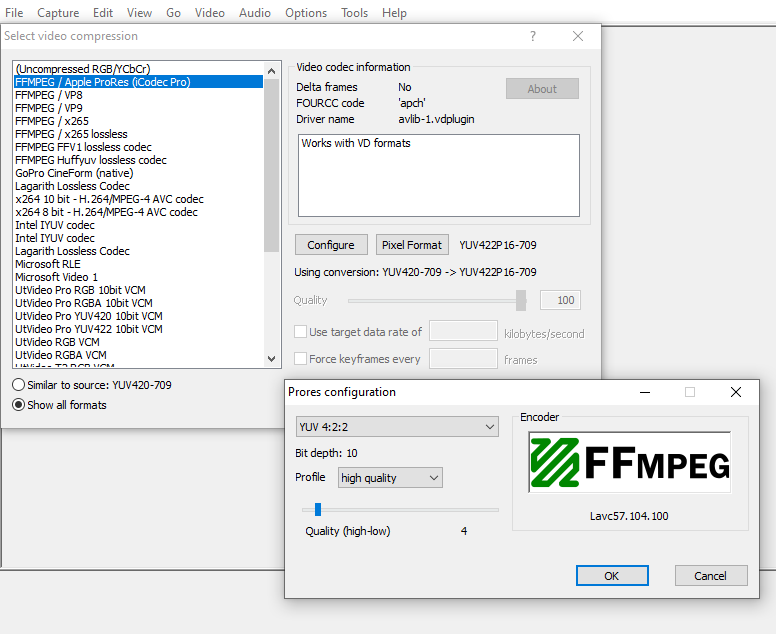
Task: Select Microsoft RLE codec
Action: (x=139, y=264)
